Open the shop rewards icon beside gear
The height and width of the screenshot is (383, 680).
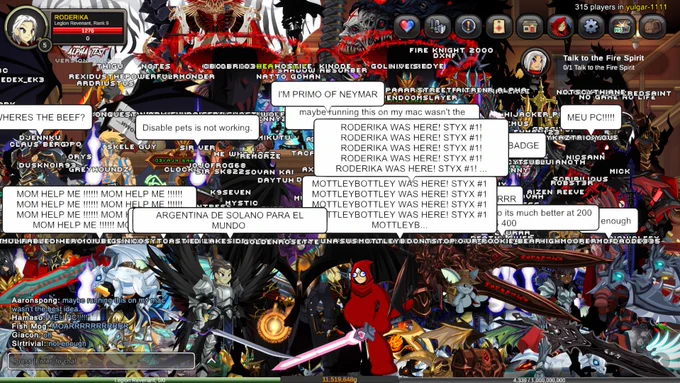click(622, 26)
